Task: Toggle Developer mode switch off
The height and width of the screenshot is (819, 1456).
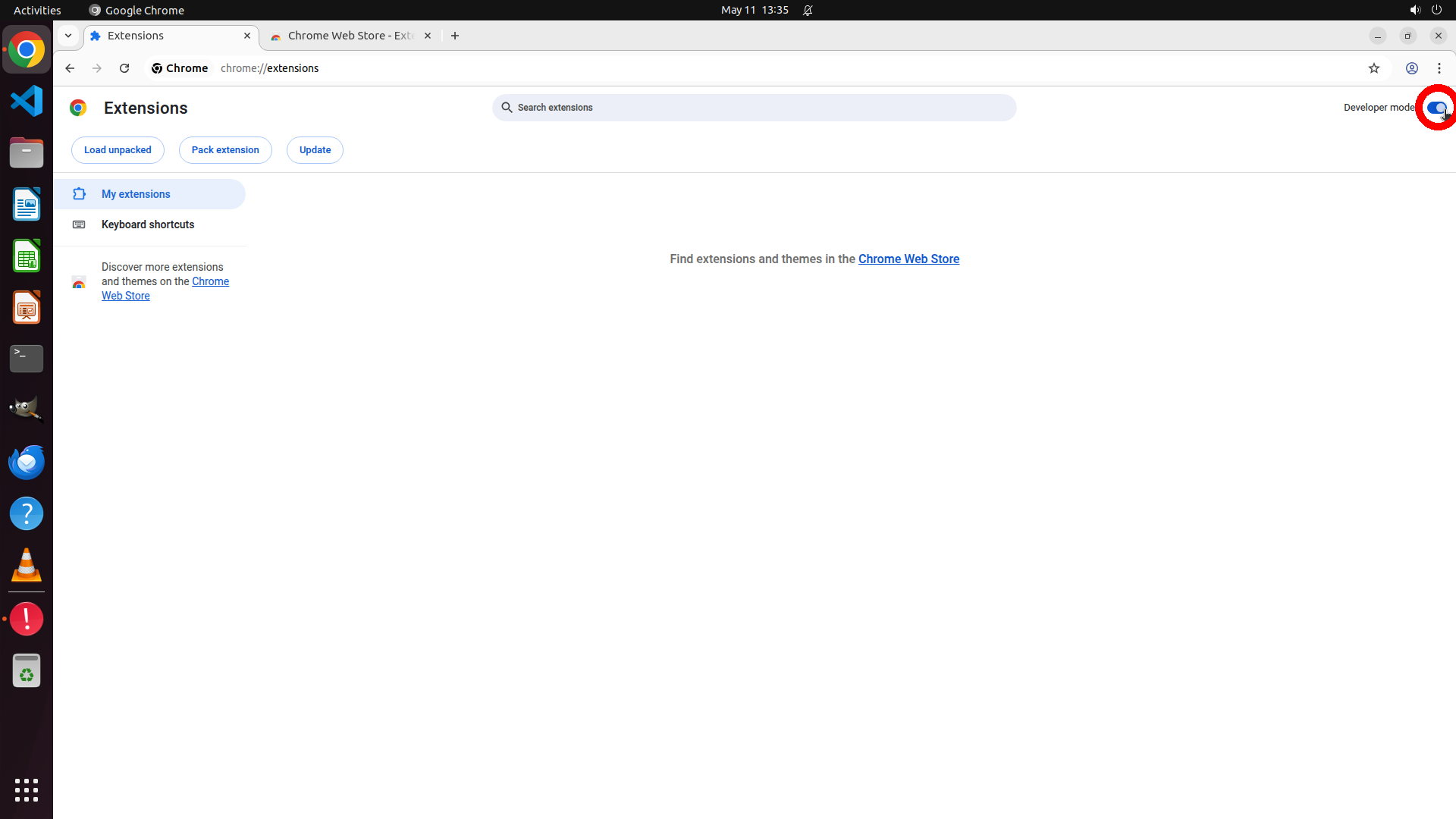Action: pos(1436,108)
